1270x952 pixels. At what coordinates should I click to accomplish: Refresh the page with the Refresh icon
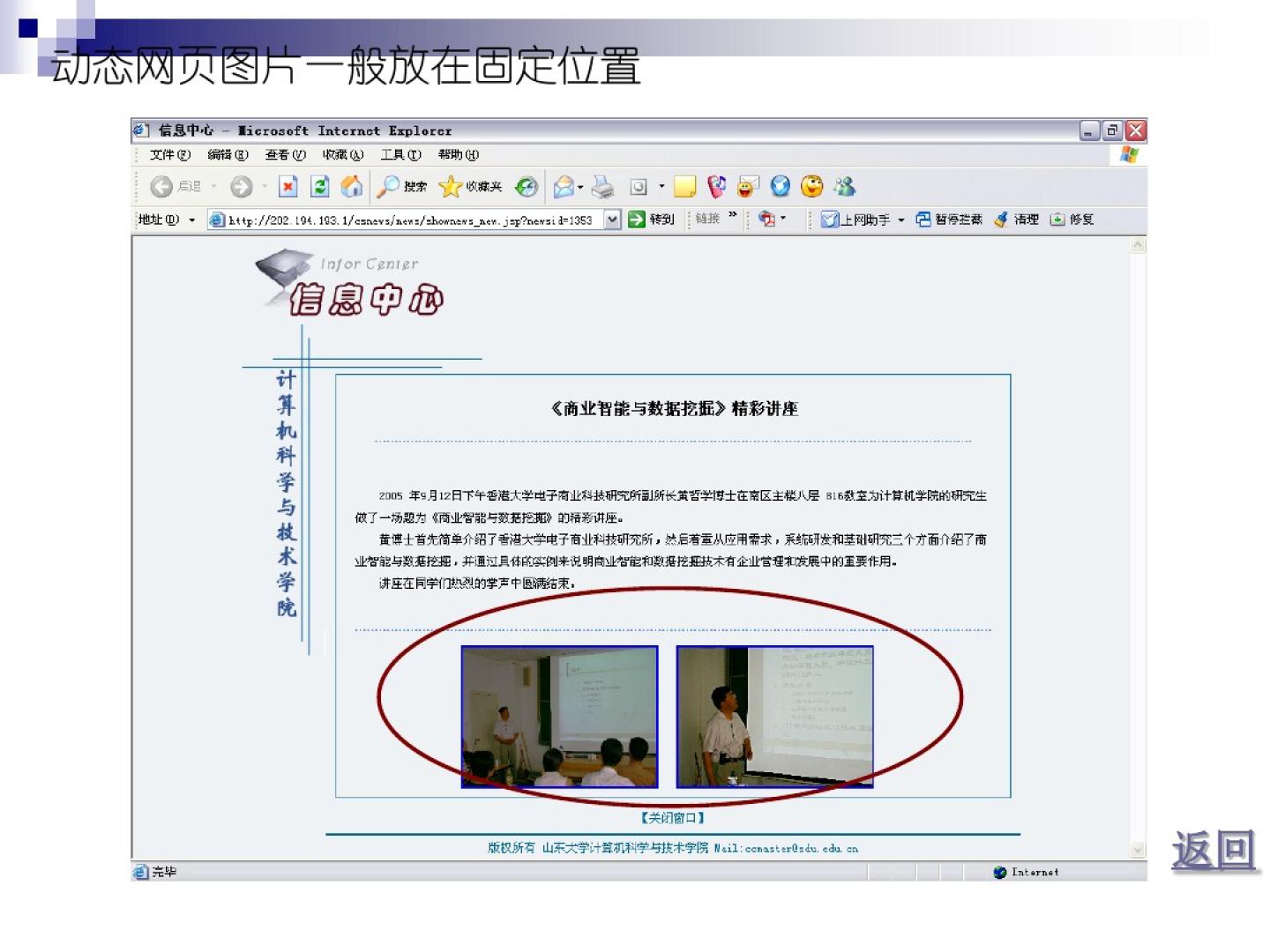pos(319,187)
